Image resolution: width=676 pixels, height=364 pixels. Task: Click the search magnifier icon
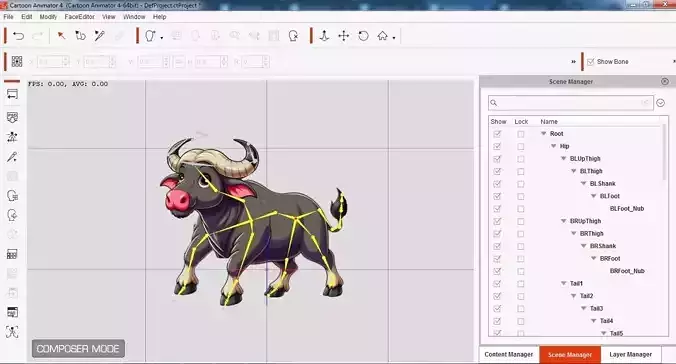click(x=494, y=103)
